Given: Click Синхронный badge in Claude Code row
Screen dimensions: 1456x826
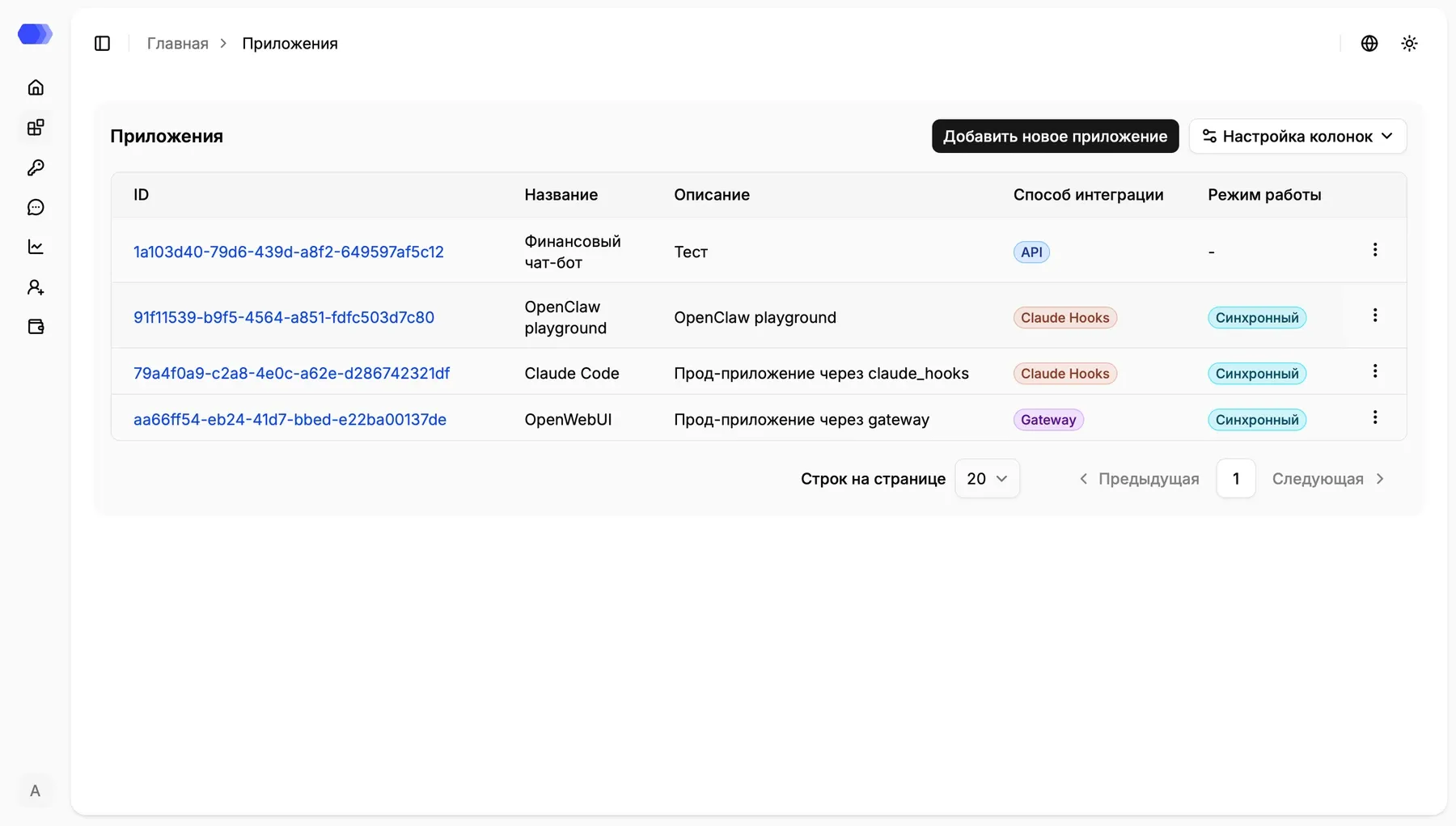Looking at the screenshot, I should 1257,373.
